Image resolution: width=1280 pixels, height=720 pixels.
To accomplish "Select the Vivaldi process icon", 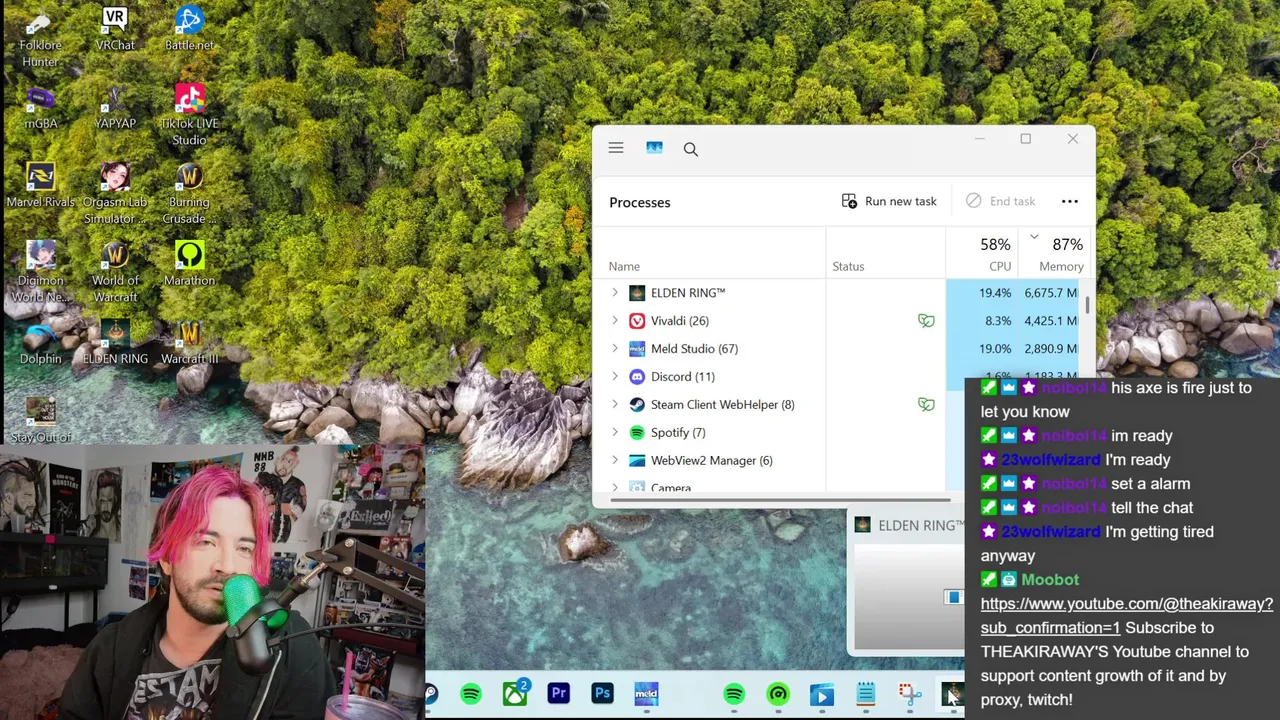I will coord(637,321).
